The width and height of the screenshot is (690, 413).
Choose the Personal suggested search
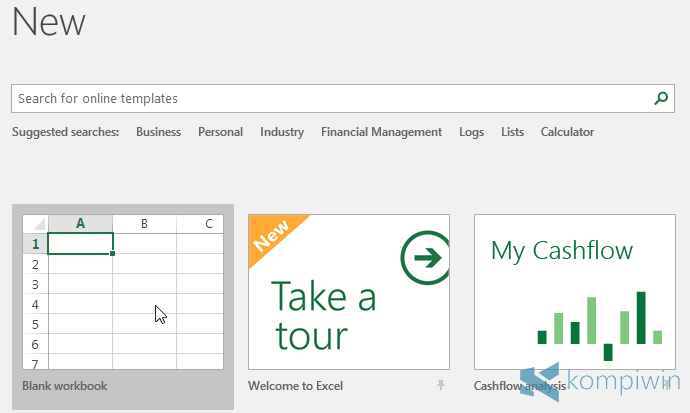220,132
